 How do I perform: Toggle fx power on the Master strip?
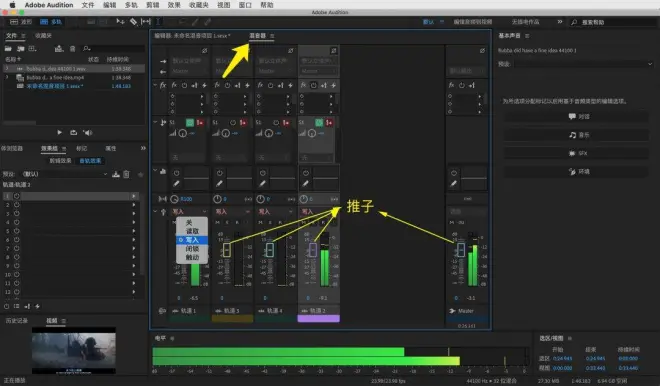coord(461,85)
